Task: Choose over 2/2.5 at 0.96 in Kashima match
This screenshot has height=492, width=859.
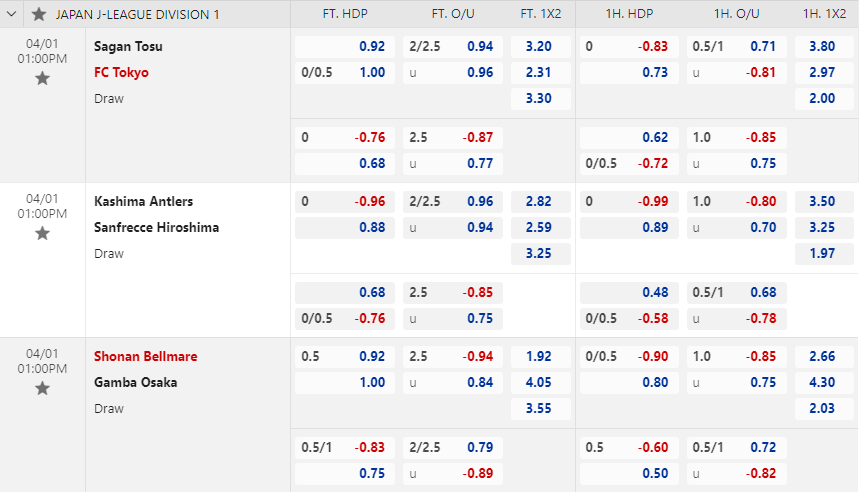Action: pos(453,202)
